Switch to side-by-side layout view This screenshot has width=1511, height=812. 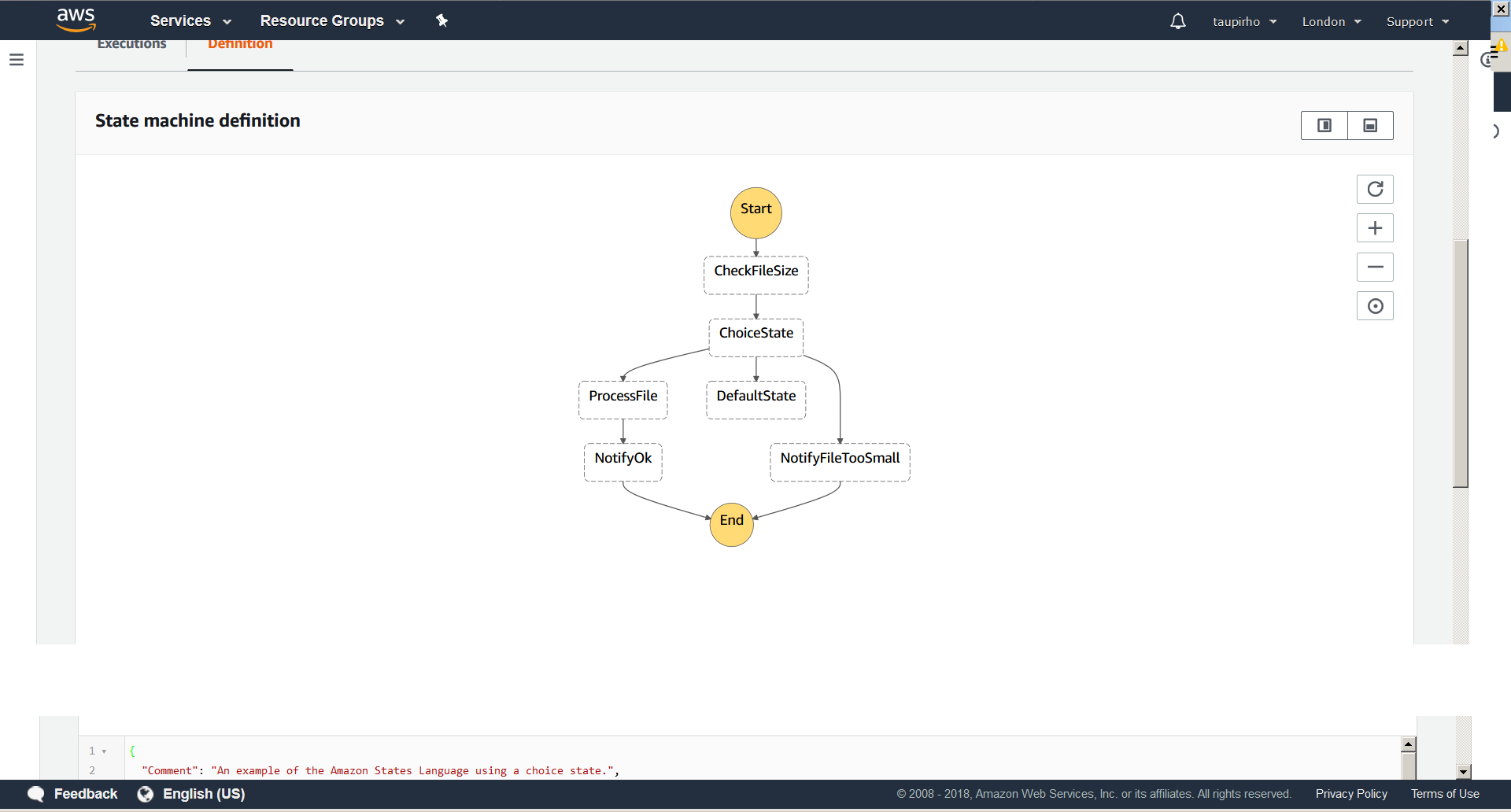[1324, 125]
